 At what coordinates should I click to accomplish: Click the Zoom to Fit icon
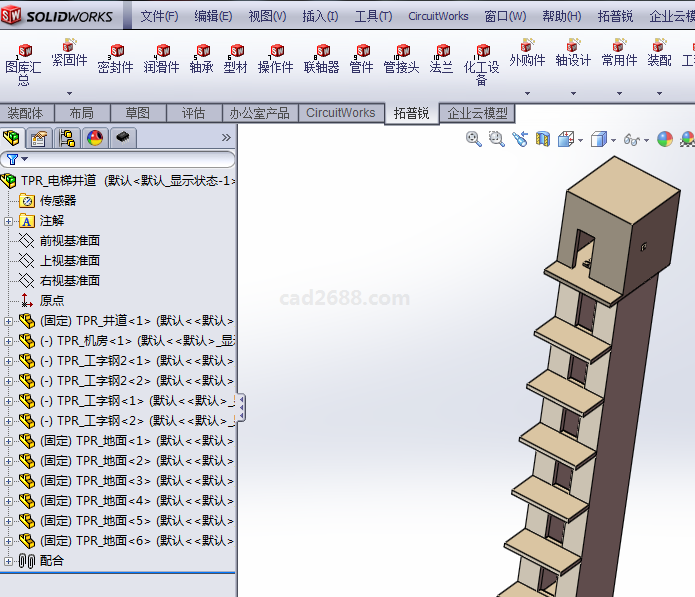(474, 140)
